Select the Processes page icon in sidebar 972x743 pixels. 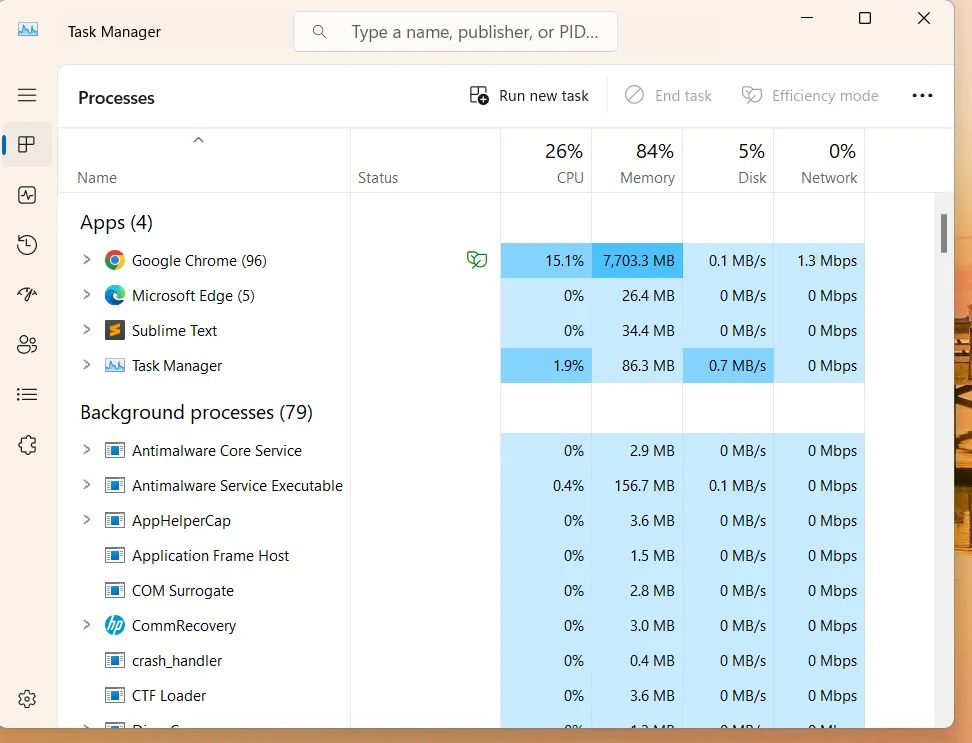coord(27,144)
